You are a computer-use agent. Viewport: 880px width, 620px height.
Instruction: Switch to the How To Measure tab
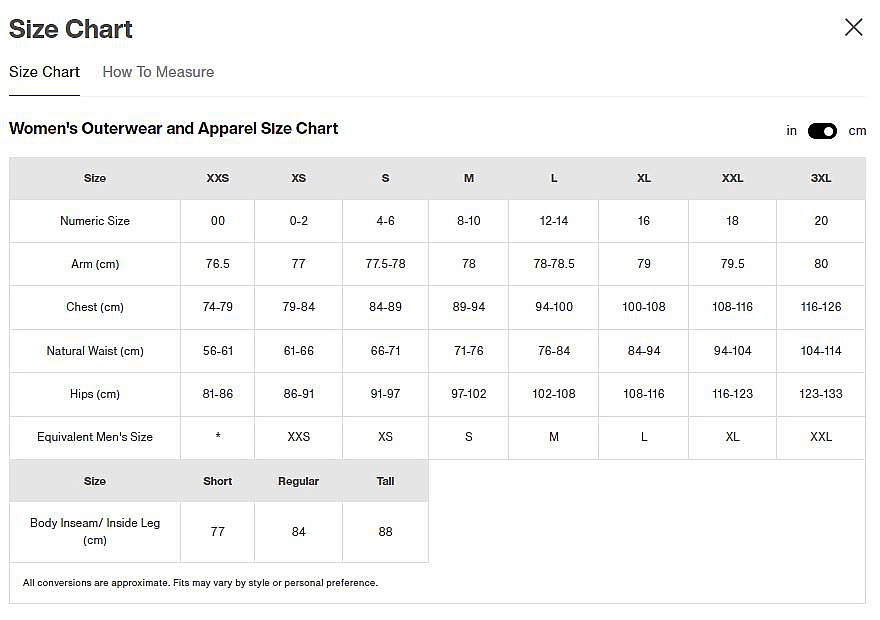tap(158, 72)
